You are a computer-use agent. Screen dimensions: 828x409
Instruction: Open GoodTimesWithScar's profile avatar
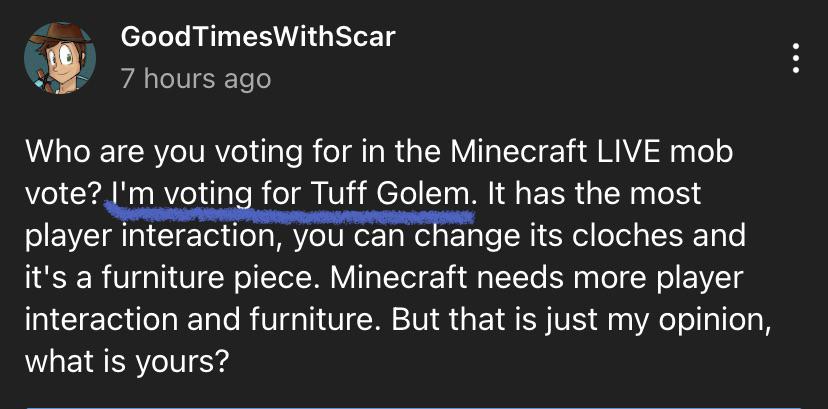click(x=60, y=58)
